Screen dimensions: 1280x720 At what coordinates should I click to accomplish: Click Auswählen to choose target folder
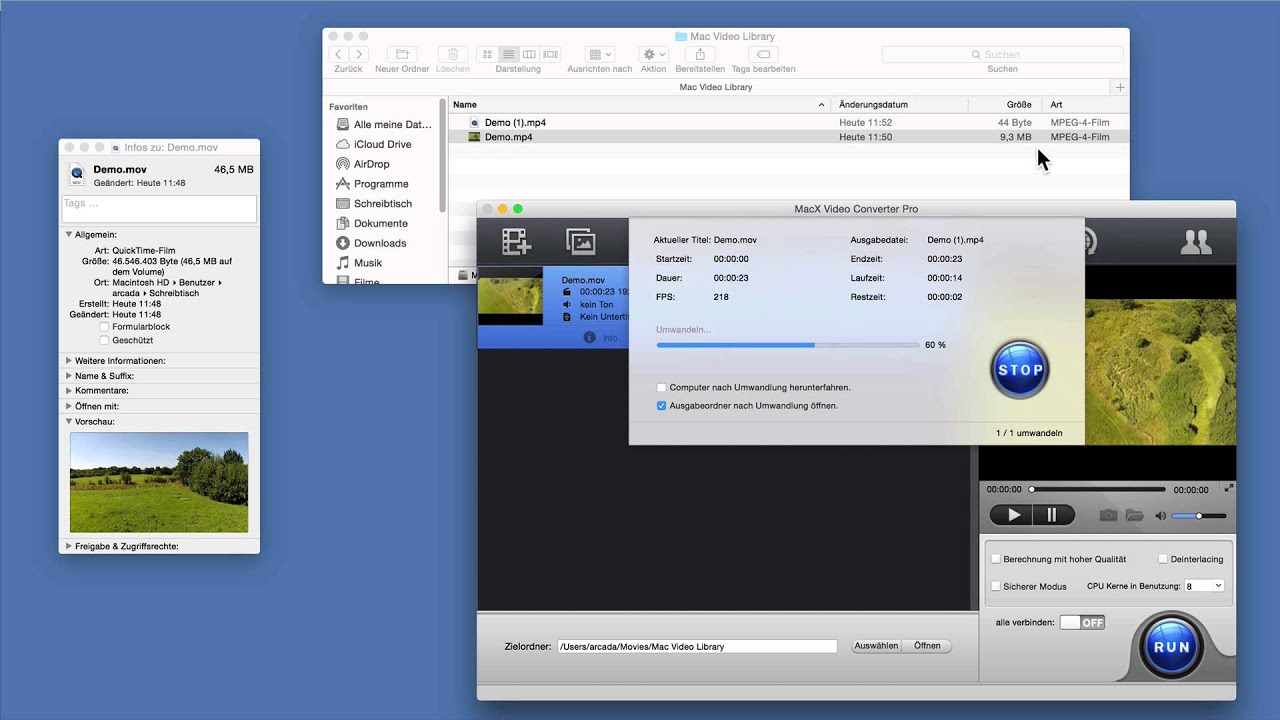point(876,646)
